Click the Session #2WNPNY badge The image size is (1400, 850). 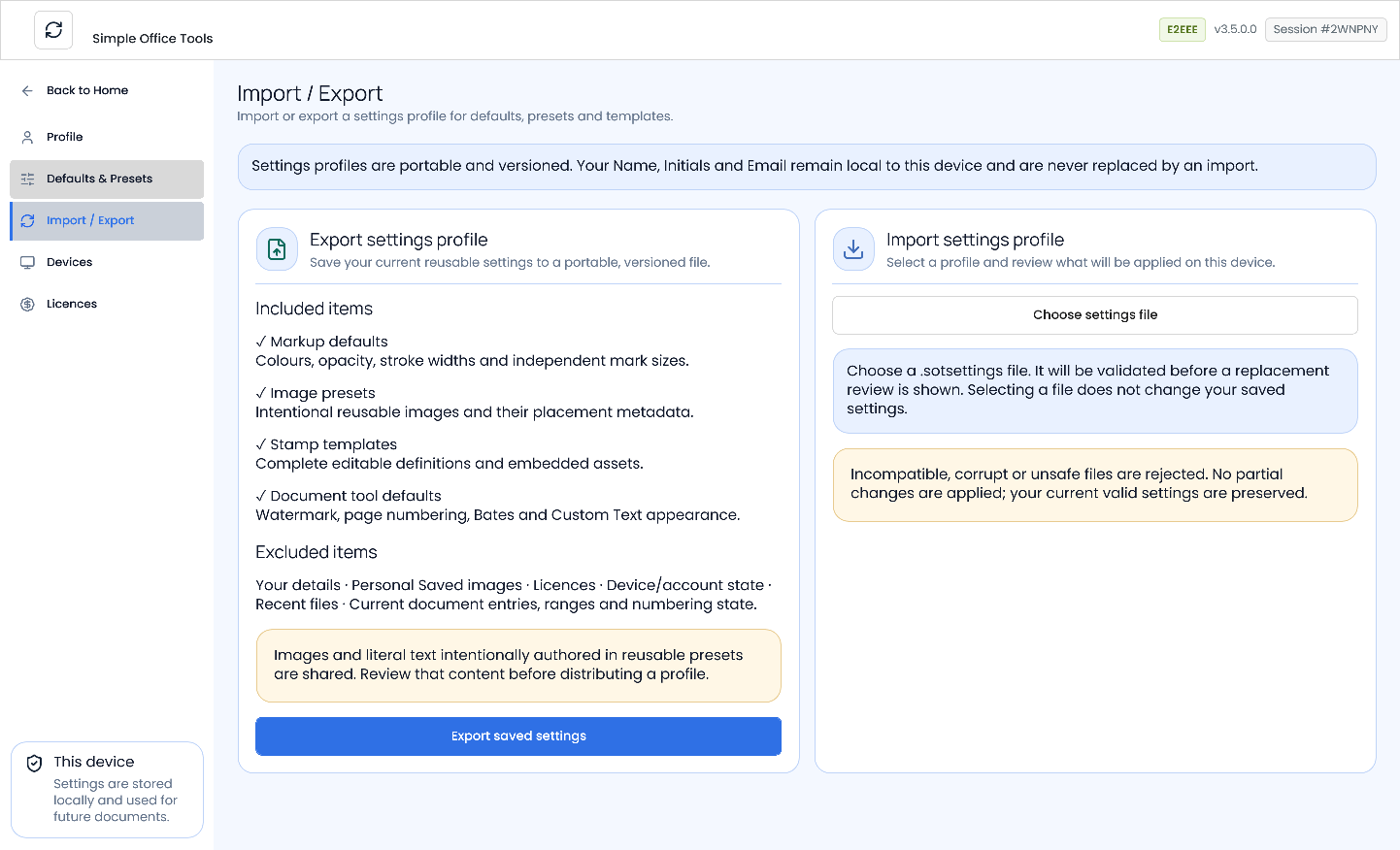click(x=1325, y=29)
